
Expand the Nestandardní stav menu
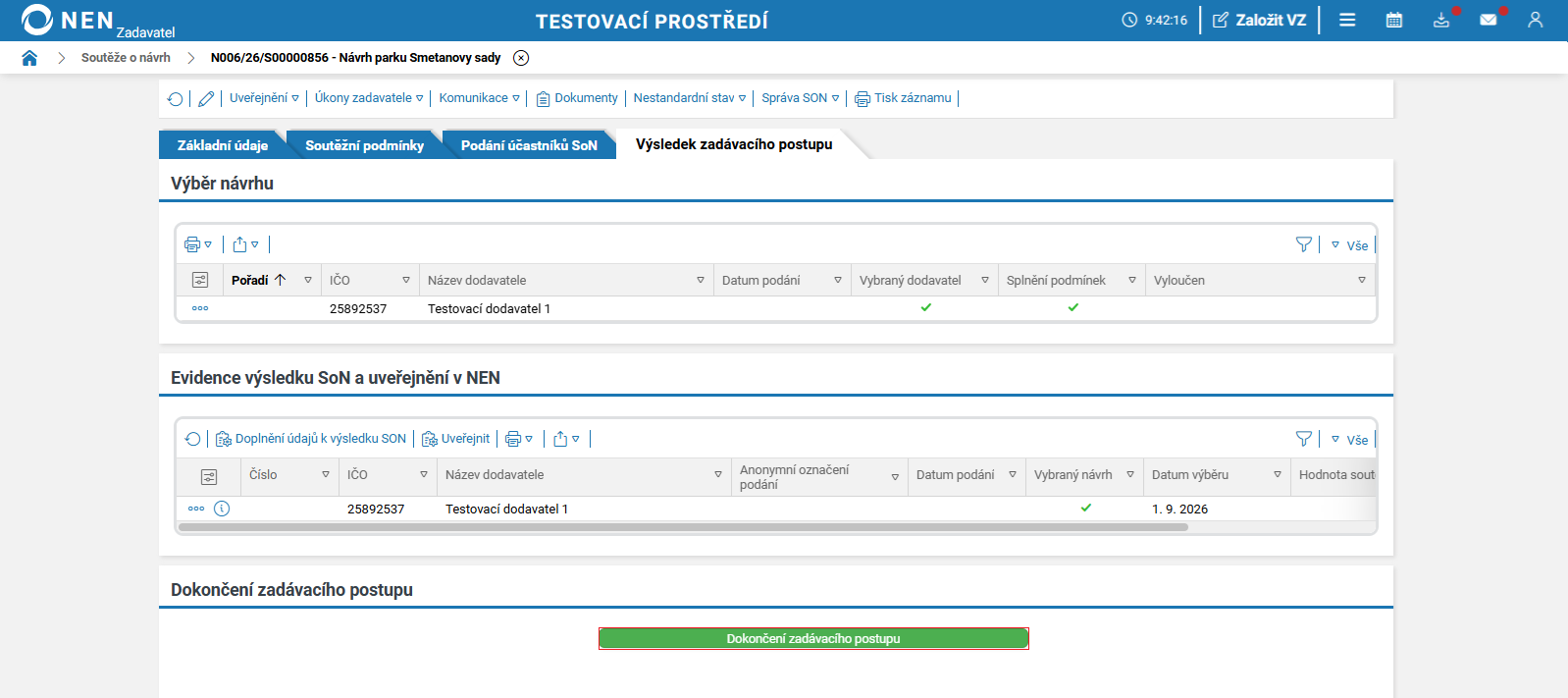tap(690, 98)
